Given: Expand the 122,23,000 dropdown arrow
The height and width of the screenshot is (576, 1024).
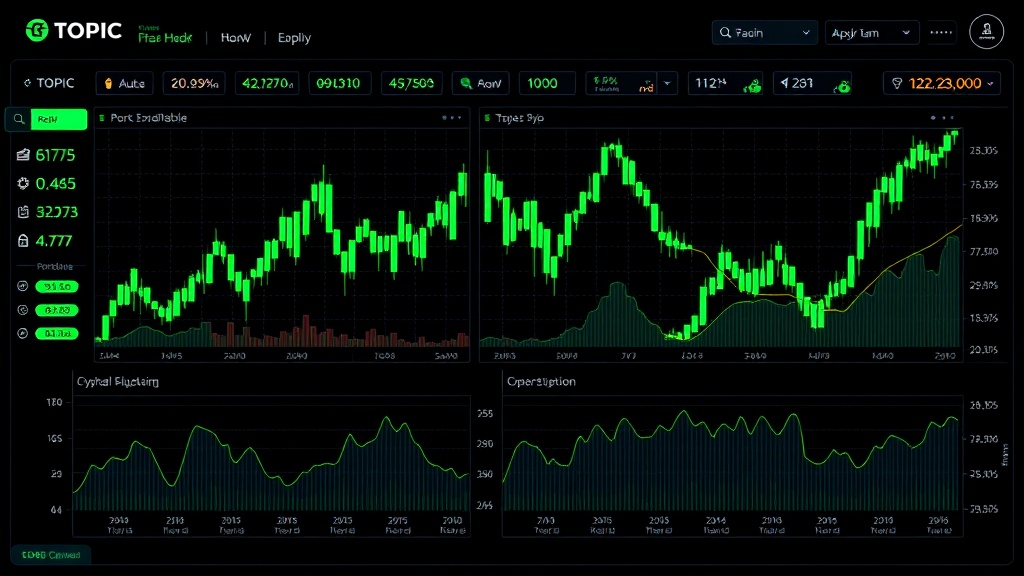Looking at the screenshot, I should (x=991, y=84).
